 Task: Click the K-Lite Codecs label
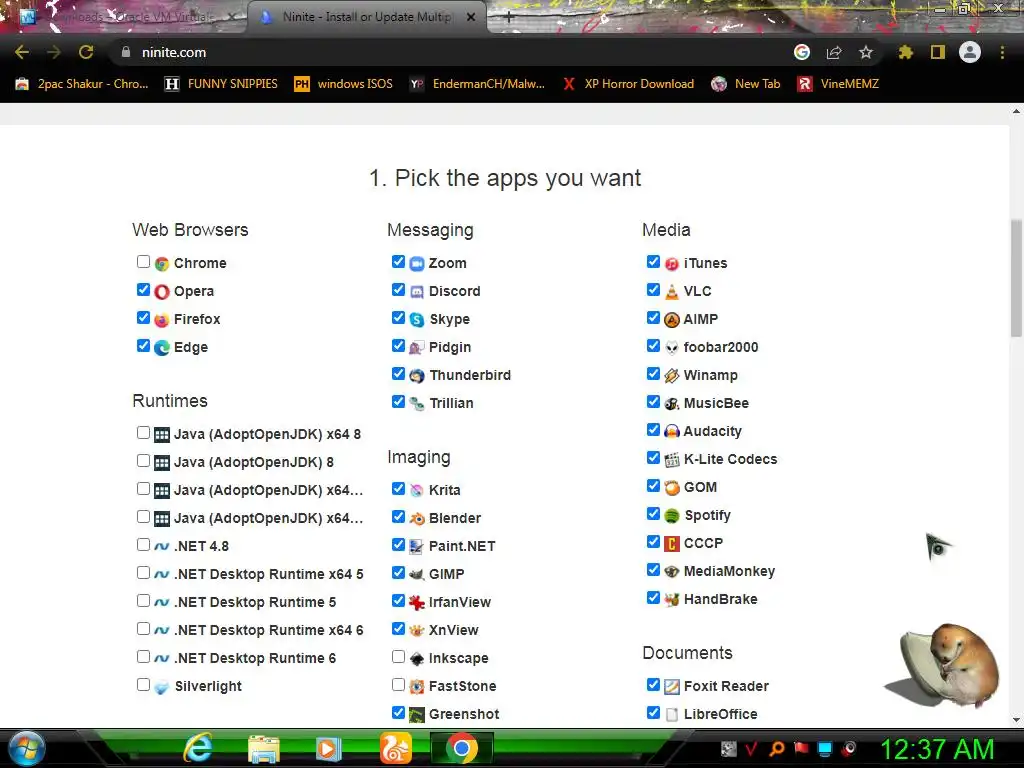coord(730,459)
